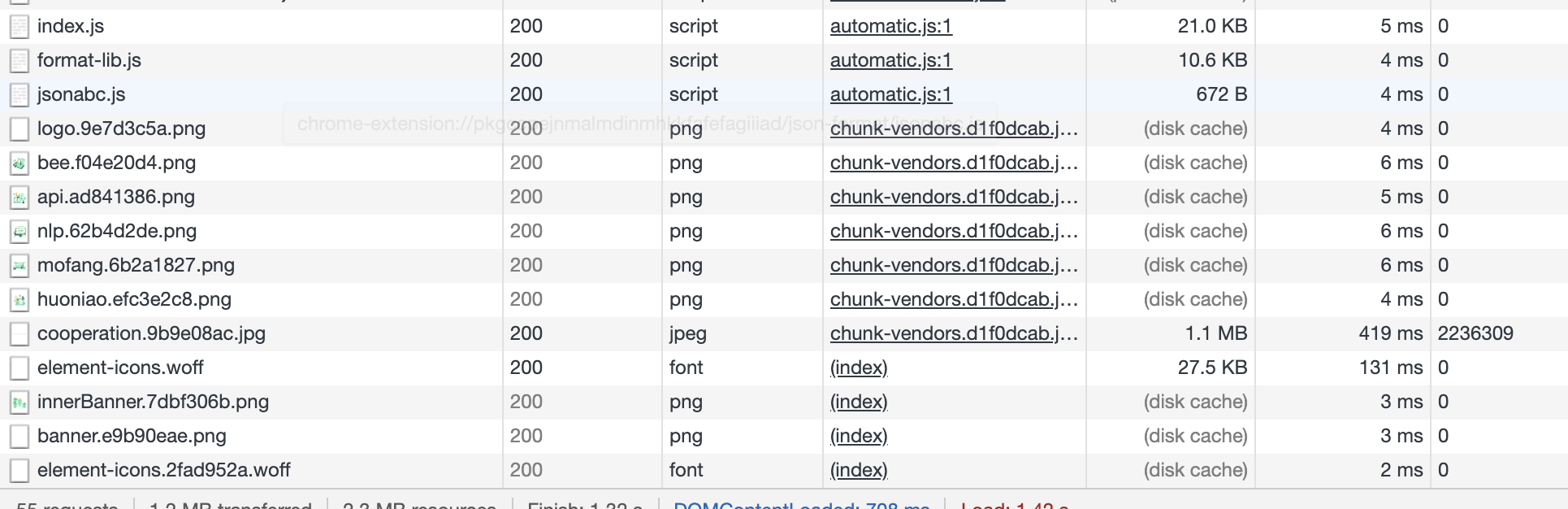Click the 419 ms time value
Image resolution: width=1568 pixels, height=509 pixels.
click(x=1391, y=333)
